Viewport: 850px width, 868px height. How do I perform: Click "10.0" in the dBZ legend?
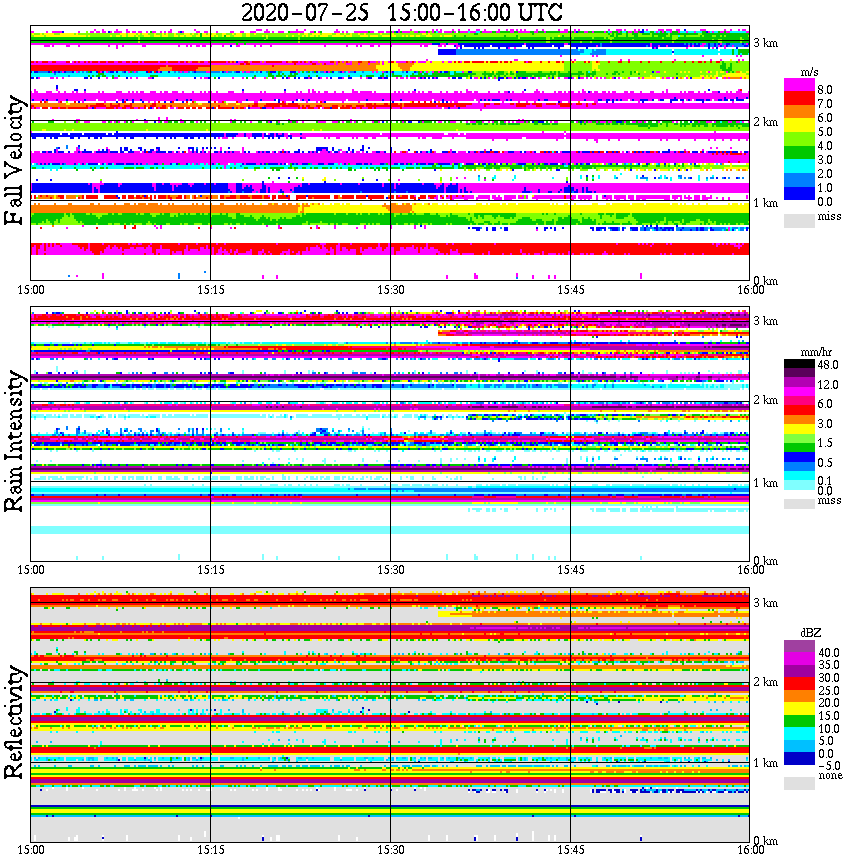(828, 728)
